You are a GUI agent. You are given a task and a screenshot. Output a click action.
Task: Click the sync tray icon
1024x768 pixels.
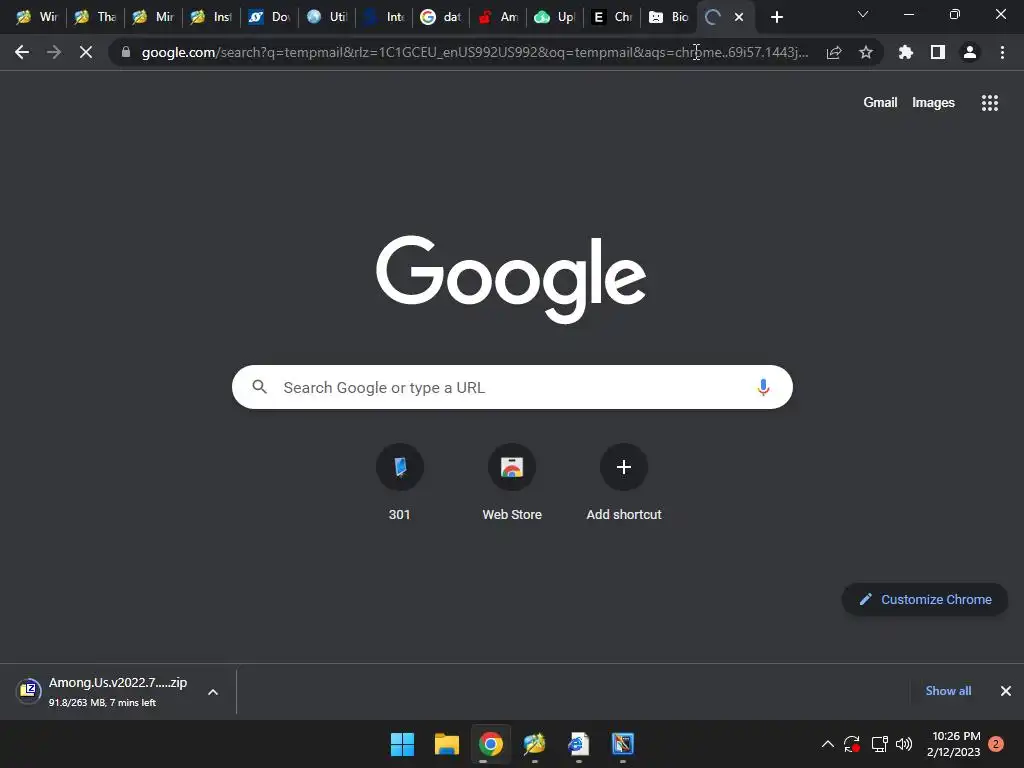pyautogui.click(x=852, y=744)
